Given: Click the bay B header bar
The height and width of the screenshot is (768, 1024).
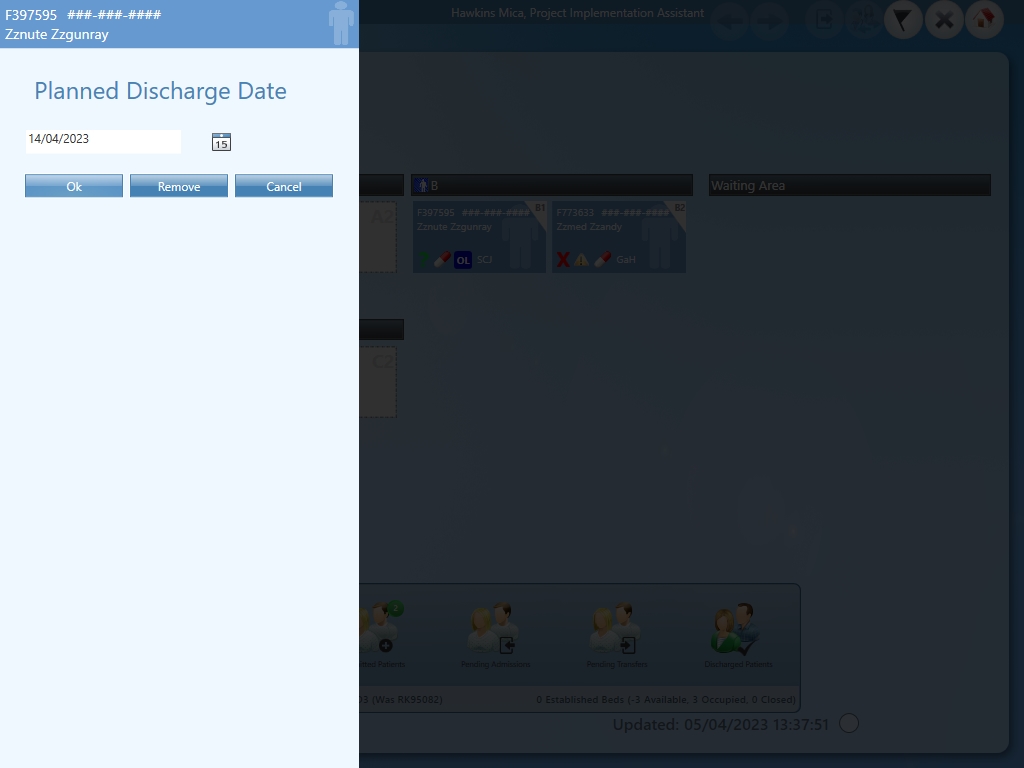Looking at the screenshot, I should pos(552,185).
